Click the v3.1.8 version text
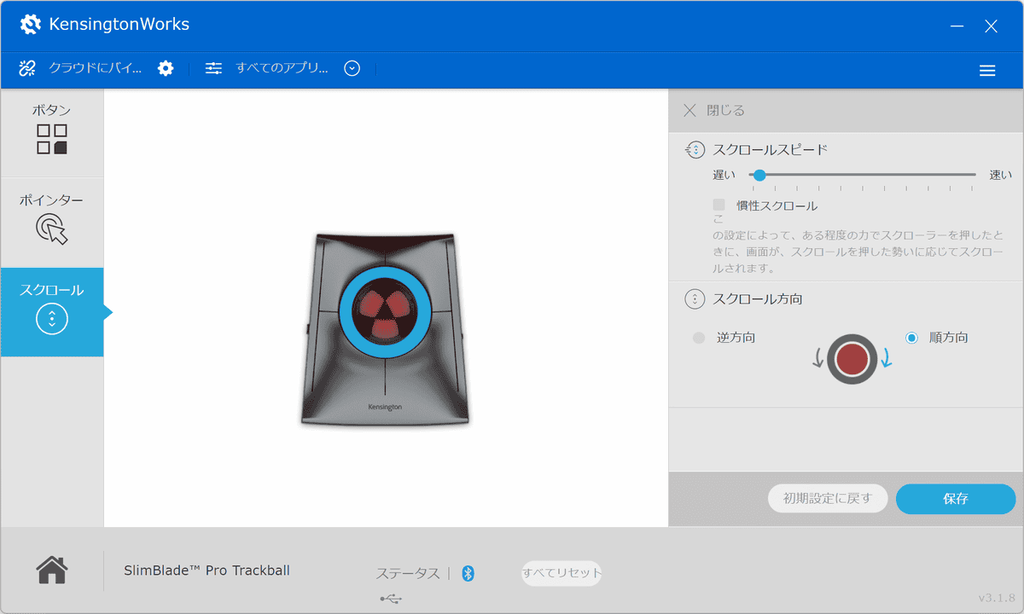Screen dimensions: 1024x614 (x=997, y=598)
